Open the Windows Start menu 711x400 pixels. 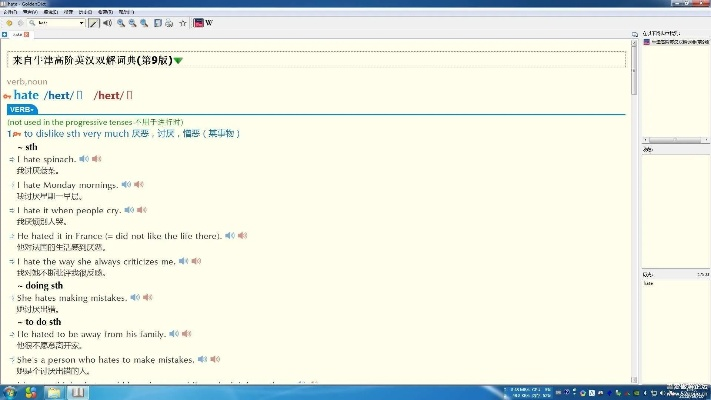click(x=10, y=392)
